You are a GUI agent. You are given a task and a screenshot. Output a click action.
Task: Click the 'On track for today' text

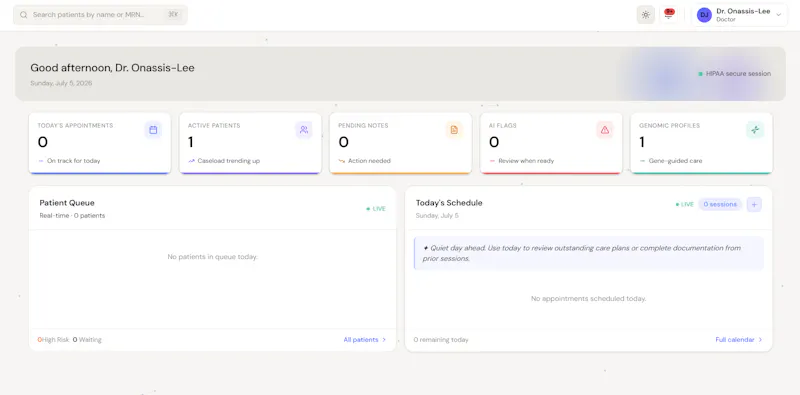coord(73,161)
